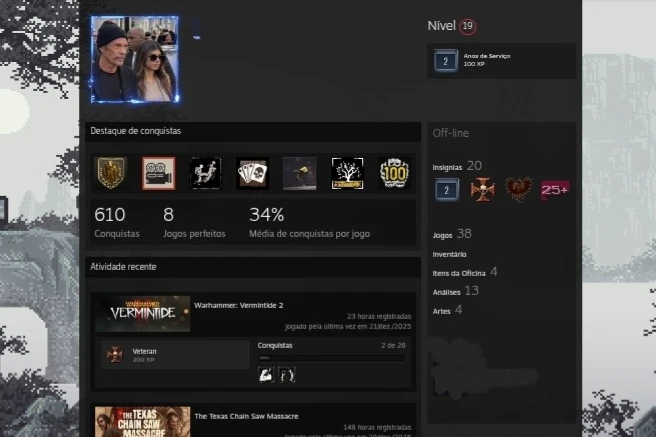Open the Inventário link

(x=449, y=254)
